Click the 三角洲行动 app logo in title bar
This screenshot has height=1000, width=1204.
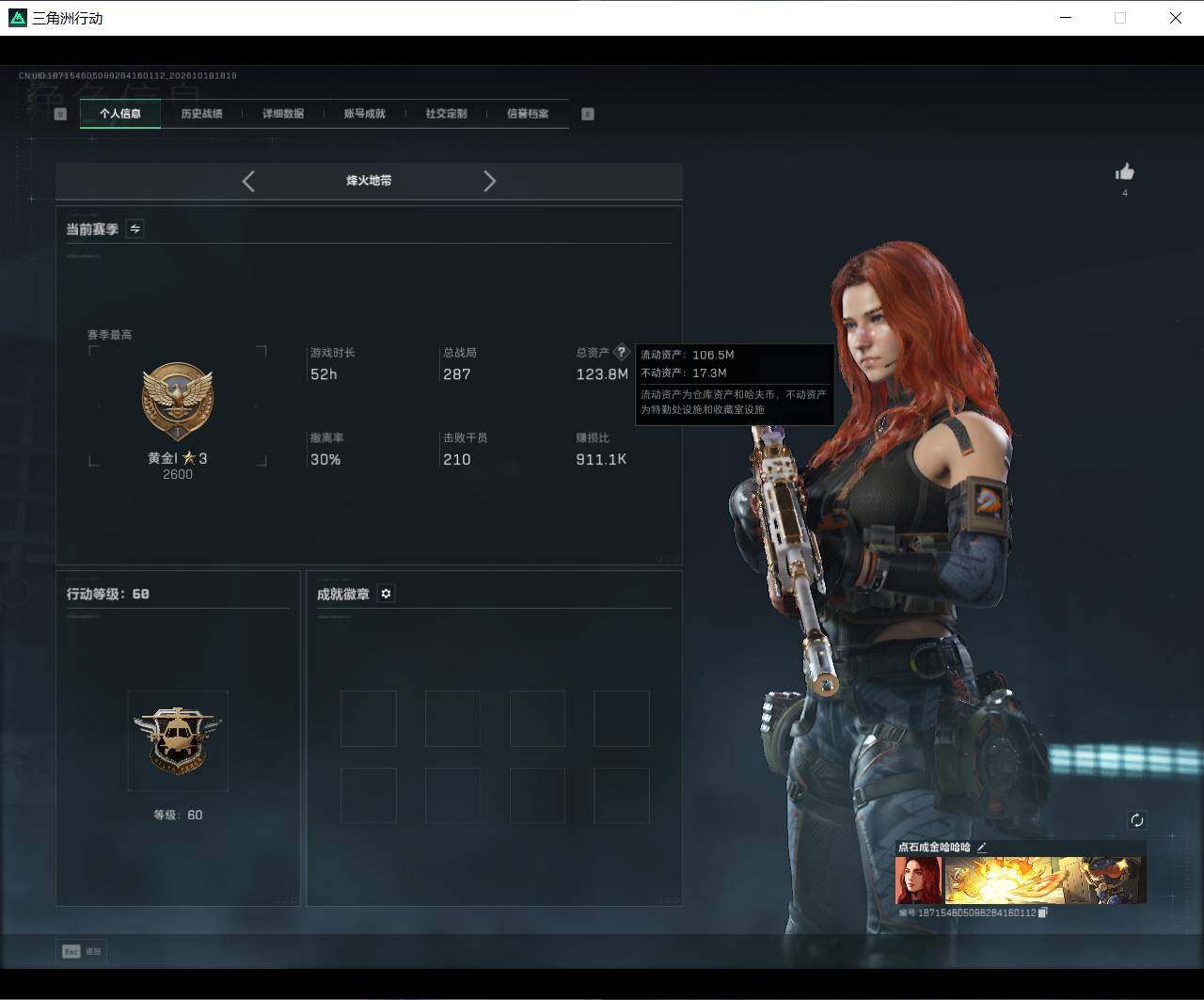point(18,18)
